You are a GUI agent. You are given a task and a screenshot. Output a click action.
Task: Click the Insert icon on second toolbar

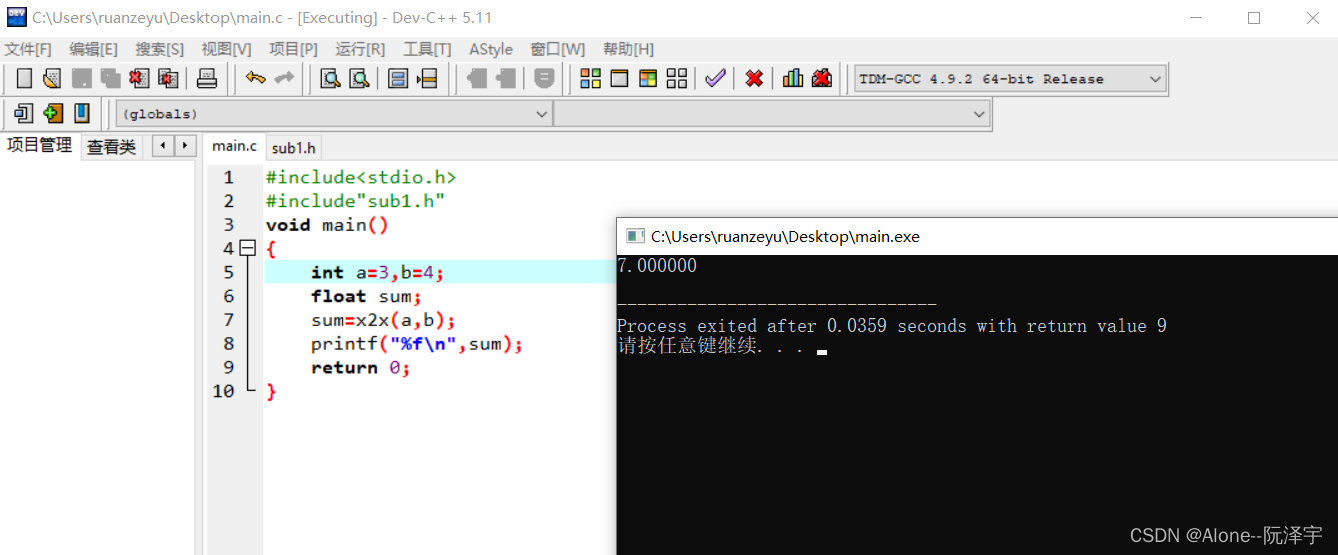[x=24, y=113]
